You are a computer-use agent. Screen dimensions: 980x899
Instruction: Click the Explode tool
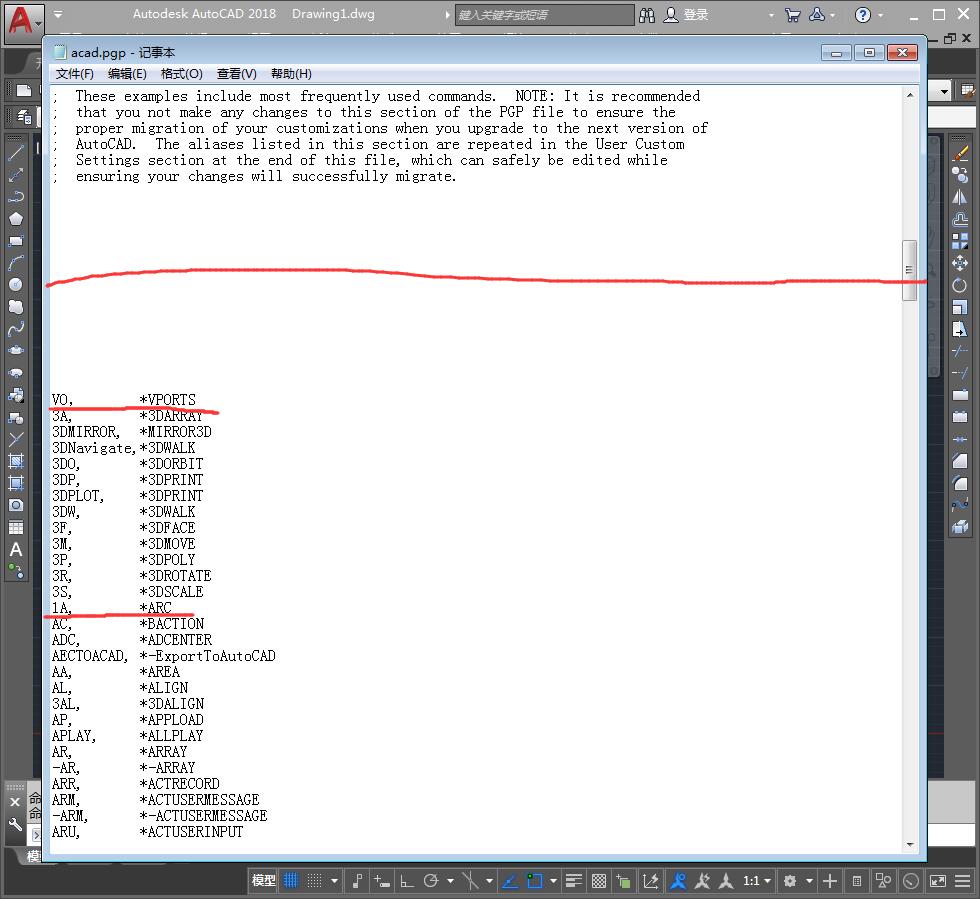pyautogui.click(x=960, y=528)
